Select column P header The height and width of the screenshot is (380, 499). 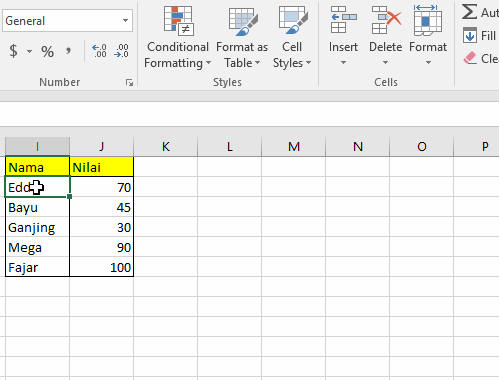[x=477, y=147]
